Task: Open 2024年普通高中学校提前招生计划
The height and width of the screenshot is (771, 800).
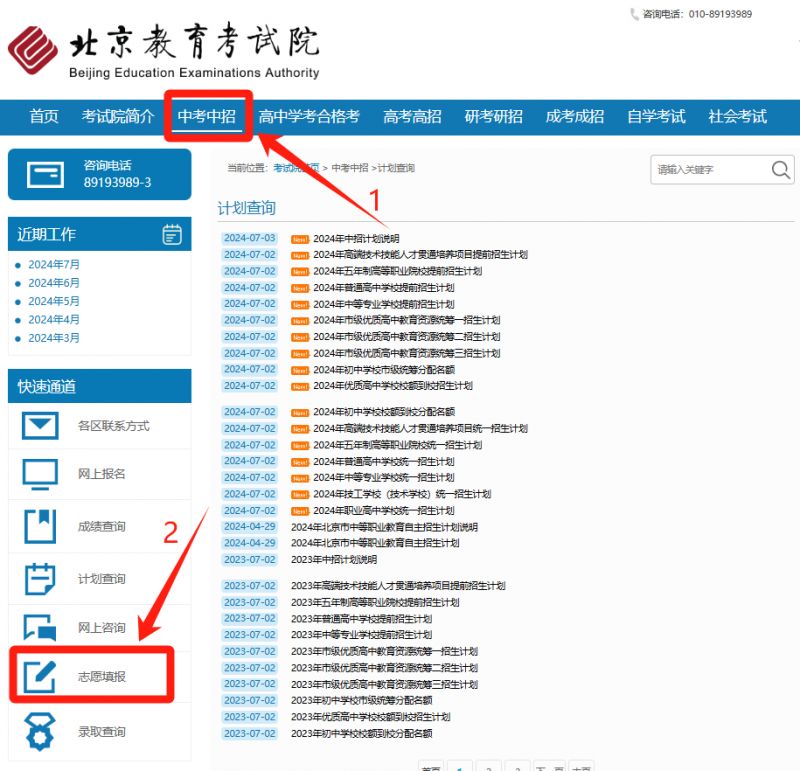Action: (384, 288)
